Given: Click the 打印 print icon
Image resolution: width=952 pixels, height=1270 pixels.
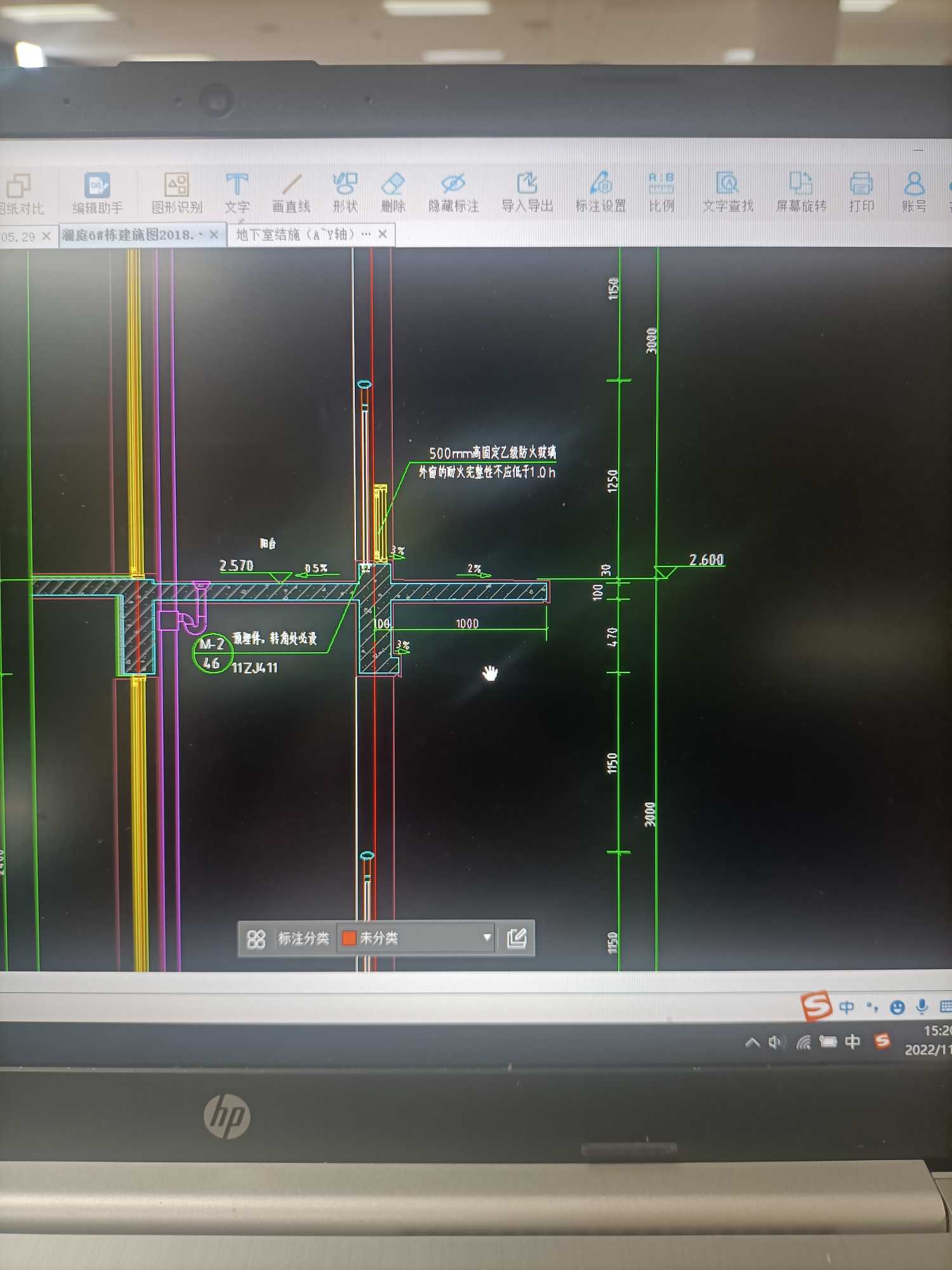Looking at the screenshot, I should pyautogui.click(x=861, y=193).
